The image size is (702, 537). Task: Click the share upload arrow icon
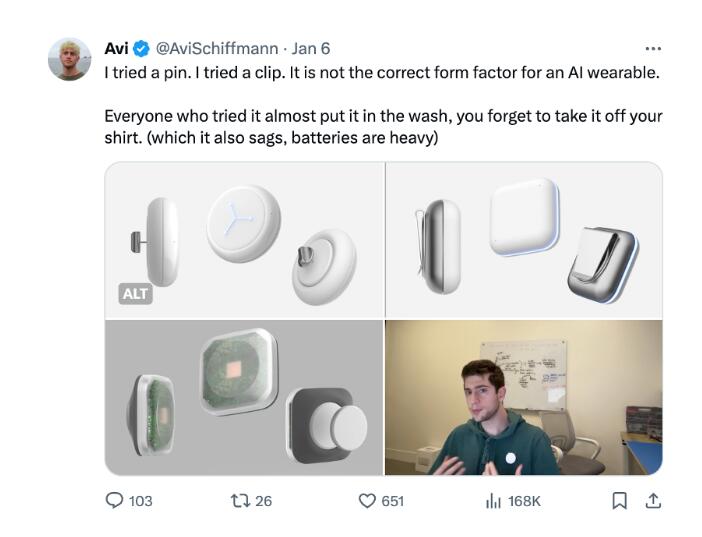[x=653, y=500]
